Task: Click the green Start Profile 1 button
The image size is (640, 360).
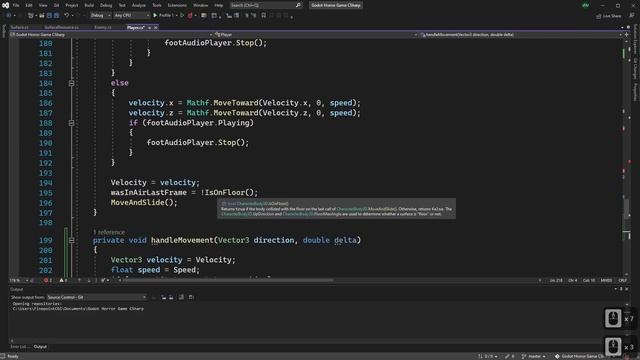Action: click(x=163, y=16)
